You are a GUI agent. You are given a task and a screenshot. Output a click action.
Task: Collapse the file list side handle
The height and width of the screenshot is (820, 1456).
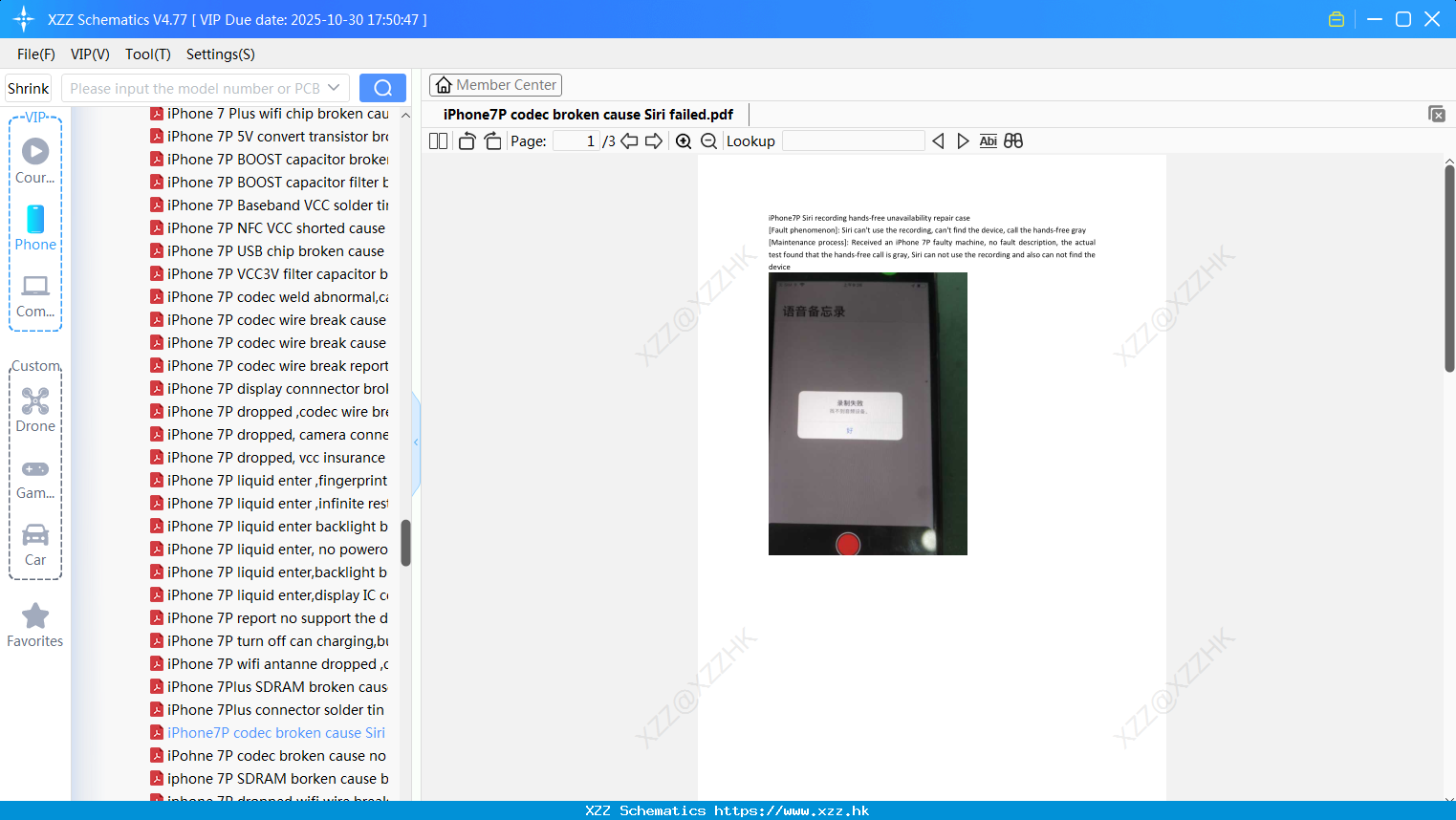416,442
